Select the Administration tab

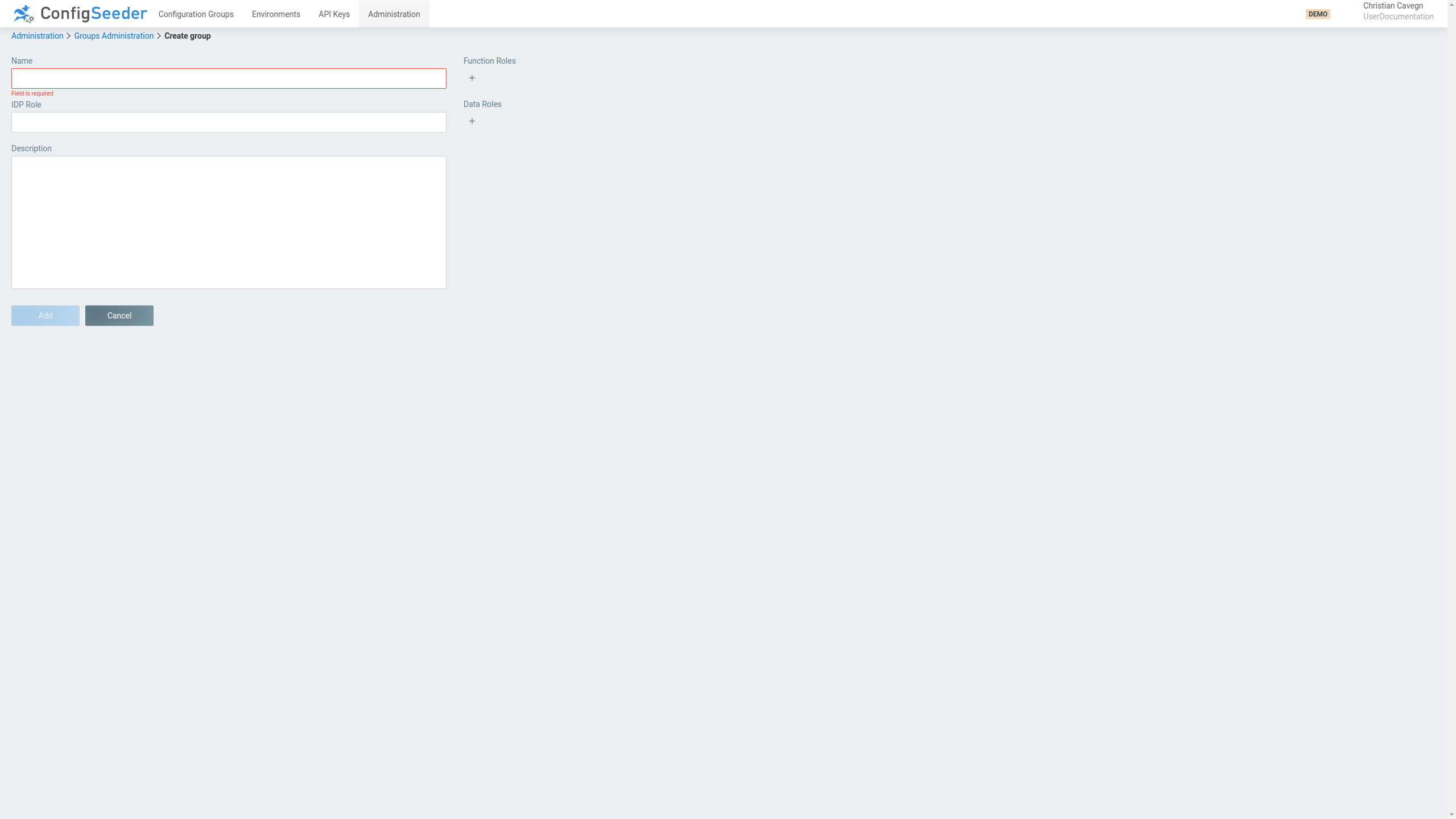pyautogui.click(x=394, y=14)
